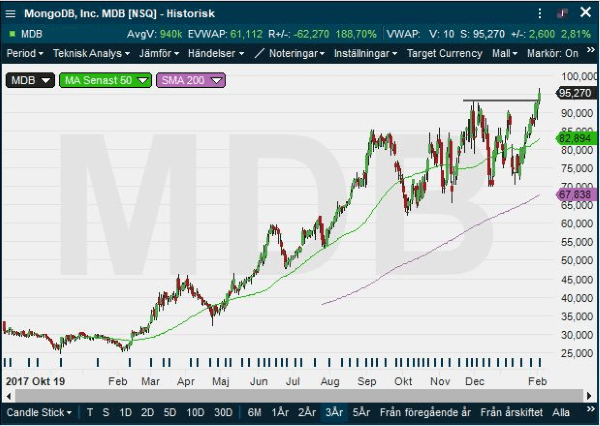Screen dimensions: 600x426
Task: Open the Inställningar dropdown
Action: click(x=365, y=53)
